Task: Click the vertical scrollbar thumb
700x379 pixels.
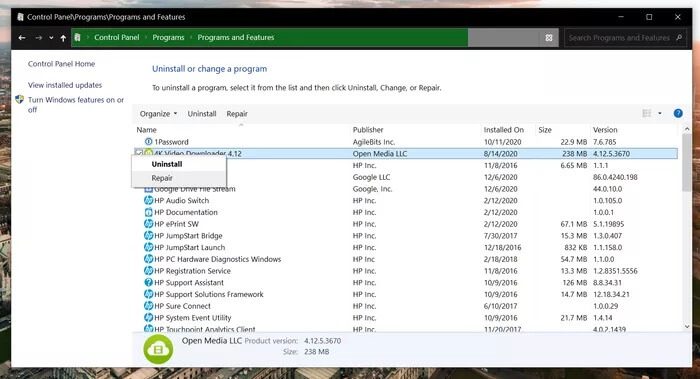Action: [687, 163]
